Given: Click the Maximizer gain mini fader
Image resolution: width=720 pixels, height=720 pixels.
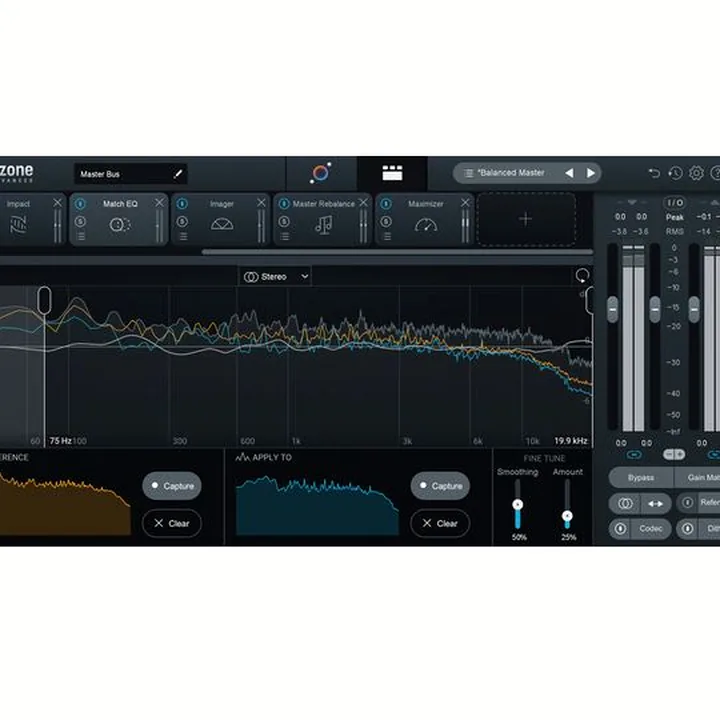Looking at the screenshot, I should pyautogui.click(x=465, y=225).
